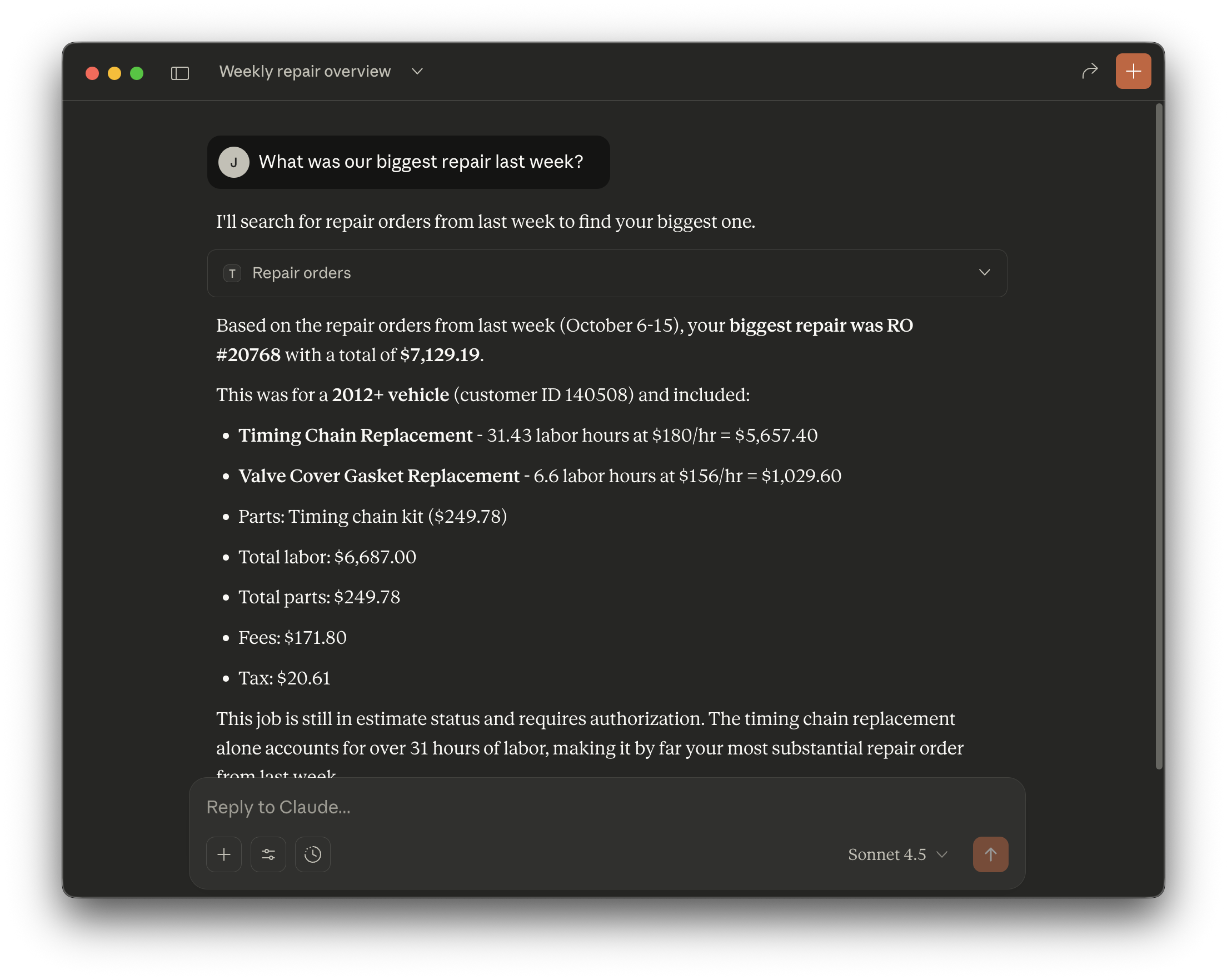Viewport: 1227px width, 980px height.
Task: Click the user message about biggest repair
Action: tap(421, 162)
